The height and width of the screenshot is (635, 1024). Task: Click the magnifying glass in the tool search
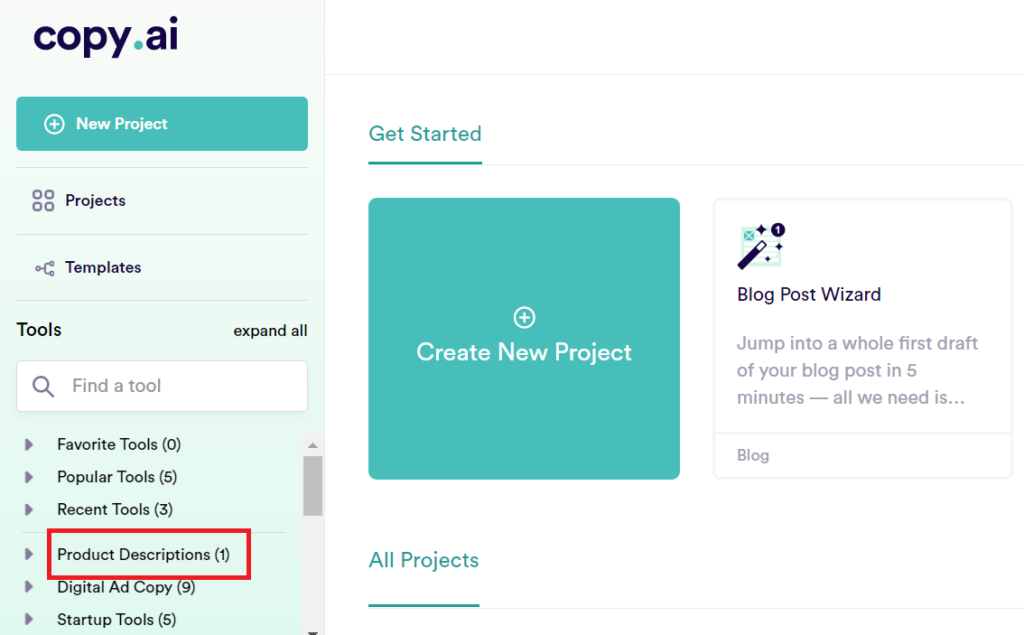point(42,386)
